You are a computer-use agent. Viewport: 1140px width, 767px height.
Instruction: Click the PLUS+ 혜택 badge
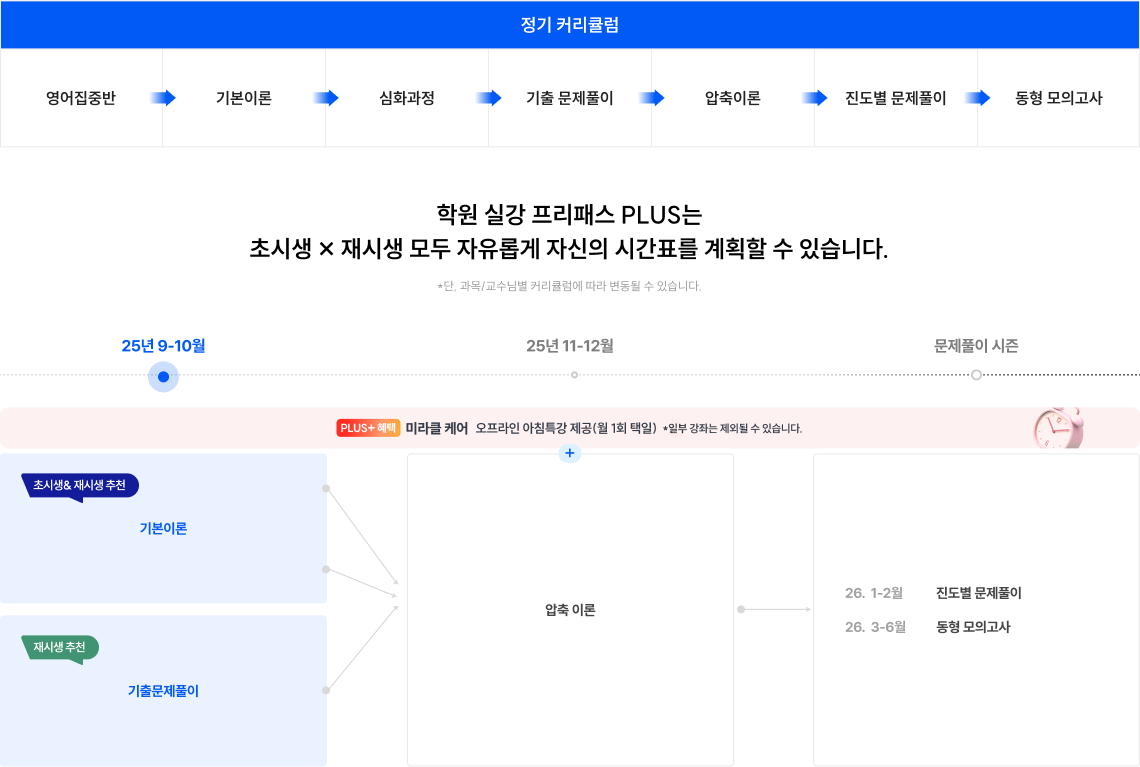click(368, 427)
